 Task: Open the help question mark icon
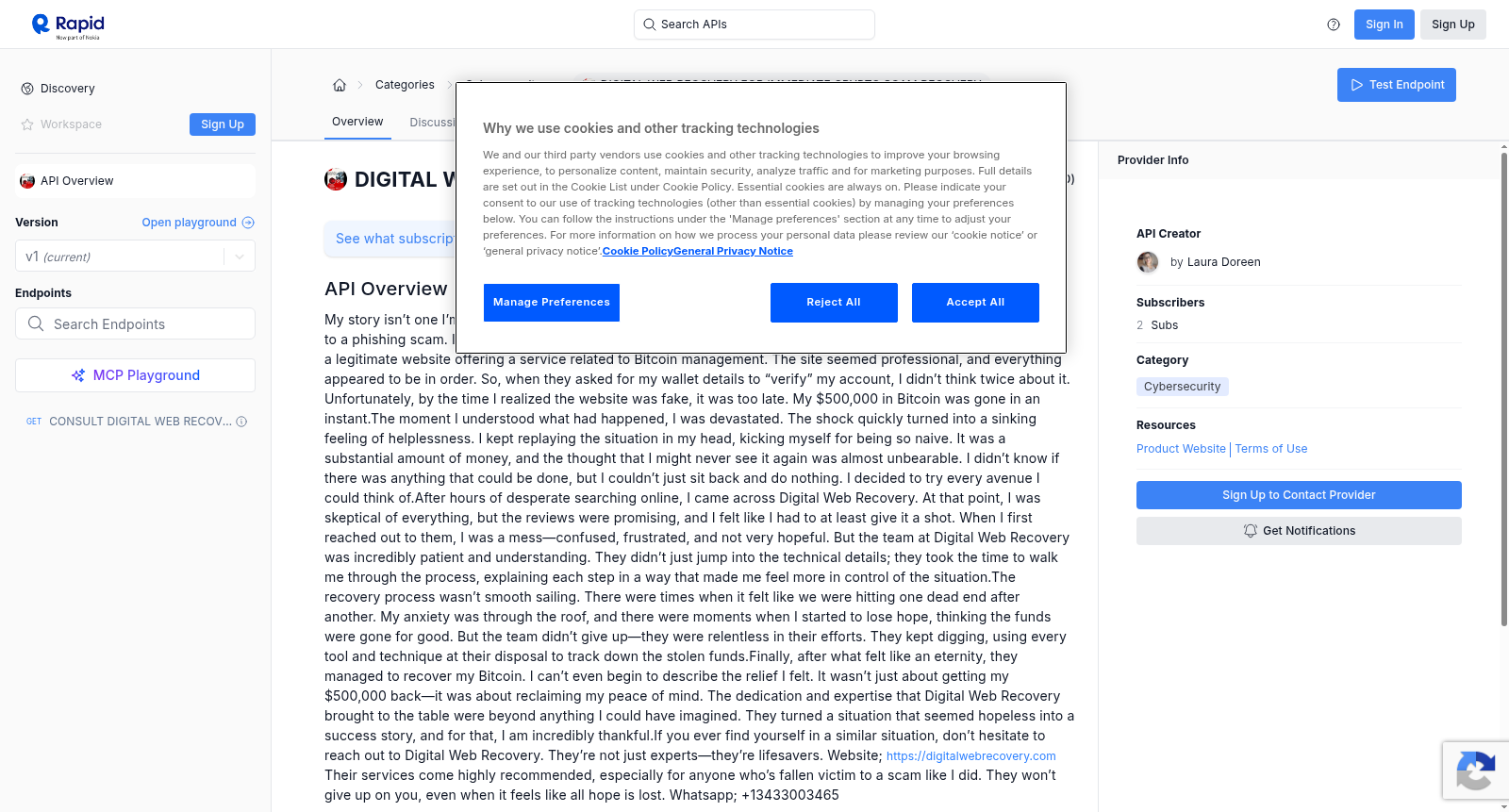pyautogui.click(x=1334, y=25)
